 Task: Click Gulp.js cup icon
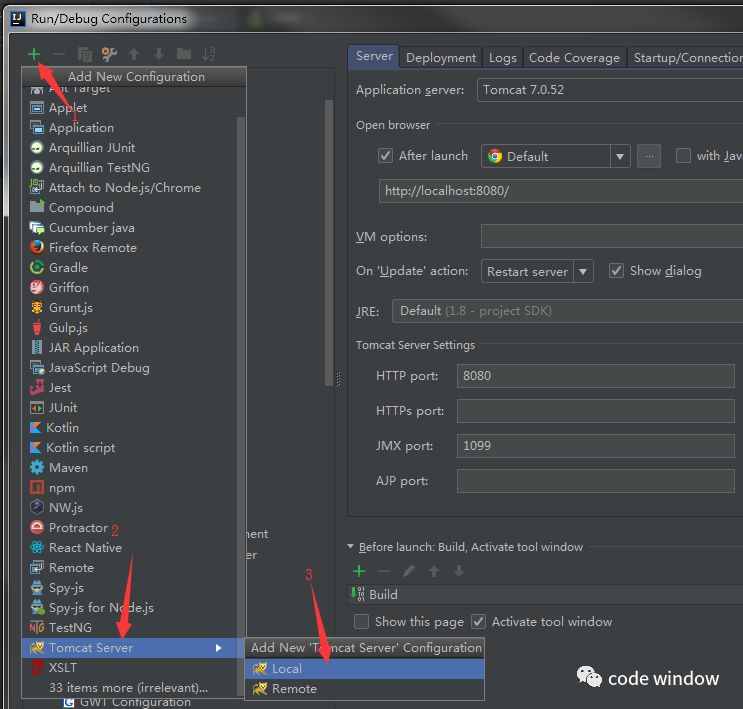click(x=37, y=327)
